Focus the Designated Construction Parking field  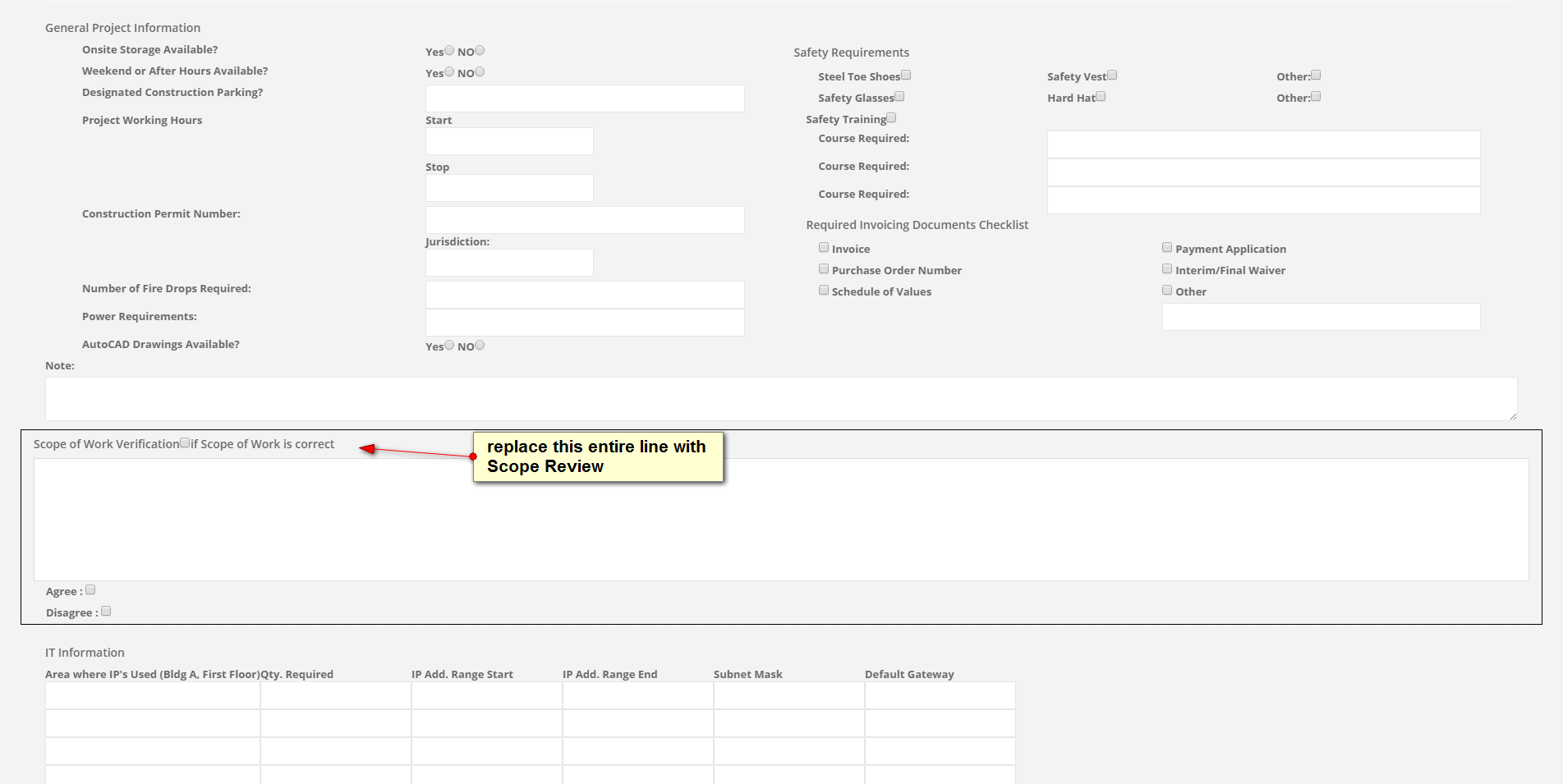(x=585, y=99)
